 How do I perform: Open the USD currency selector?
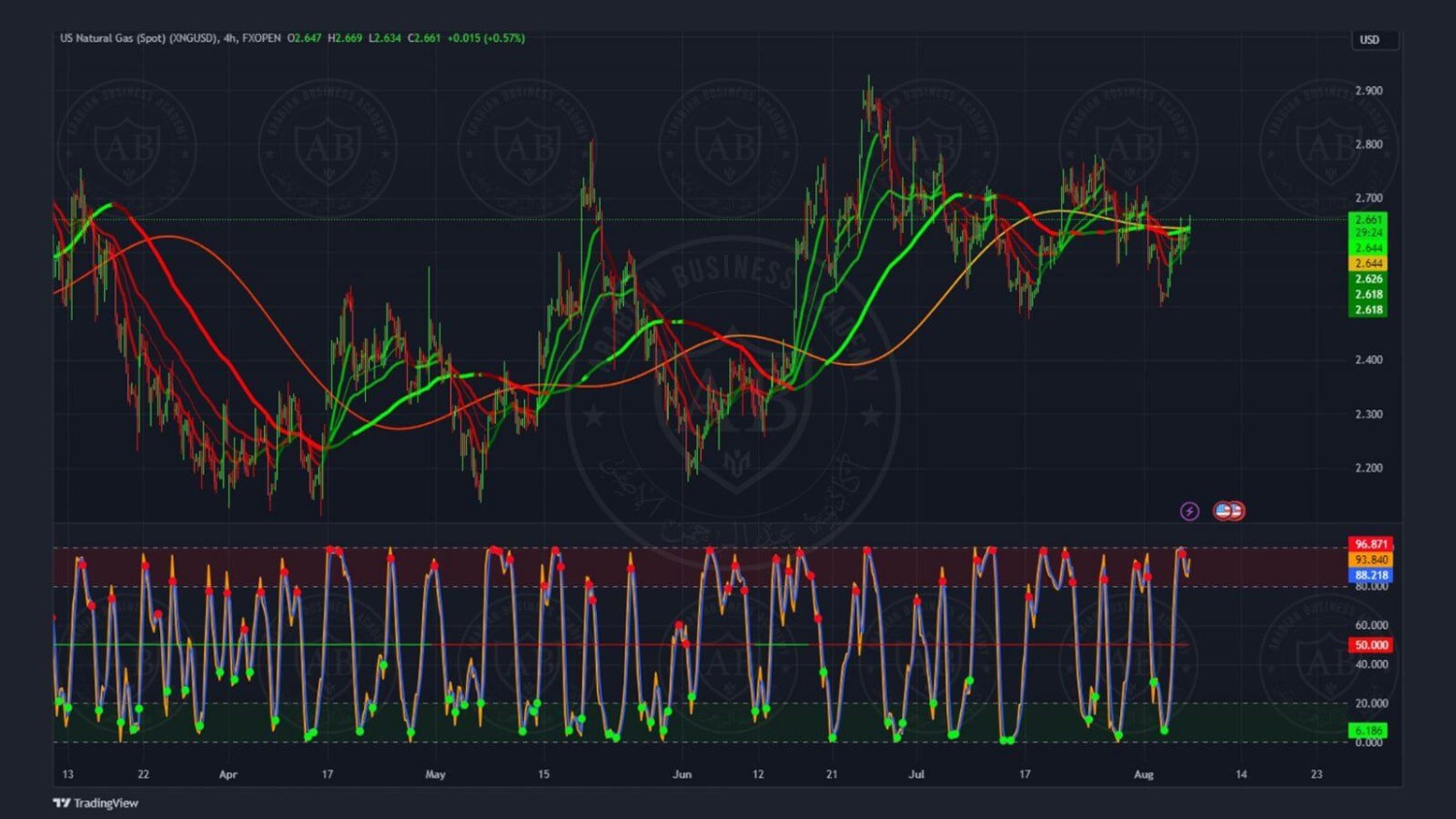(x=1373, y=40)
